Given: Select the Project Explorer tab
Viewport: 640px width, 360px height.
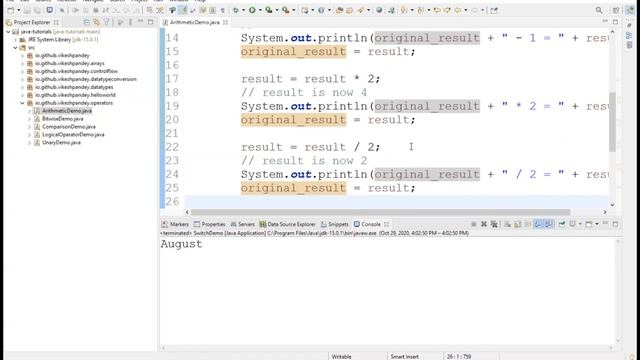Looking at the screenshot, I should 32,22.
